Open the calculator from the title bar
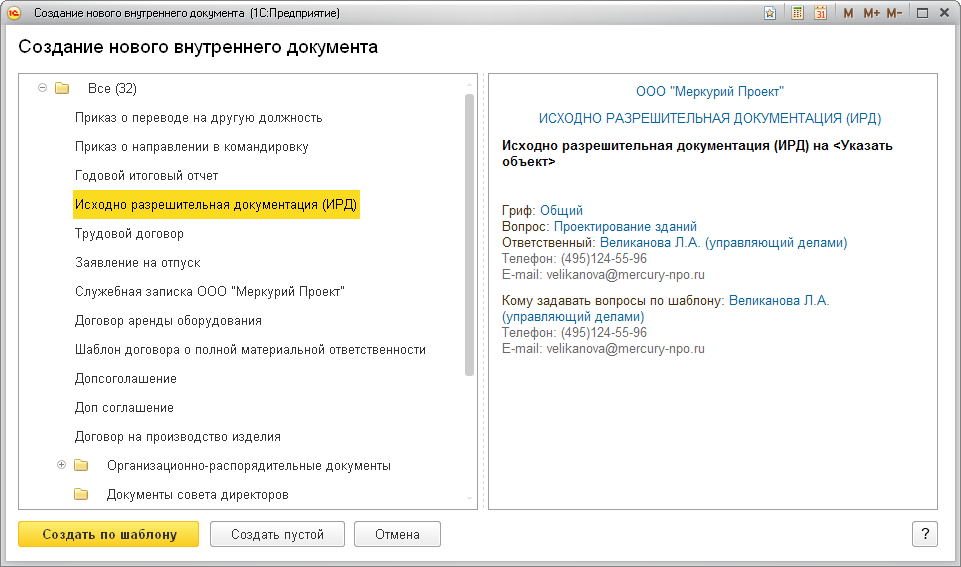The width and height of the screenshot is (961, 567). tap(798, 13)
